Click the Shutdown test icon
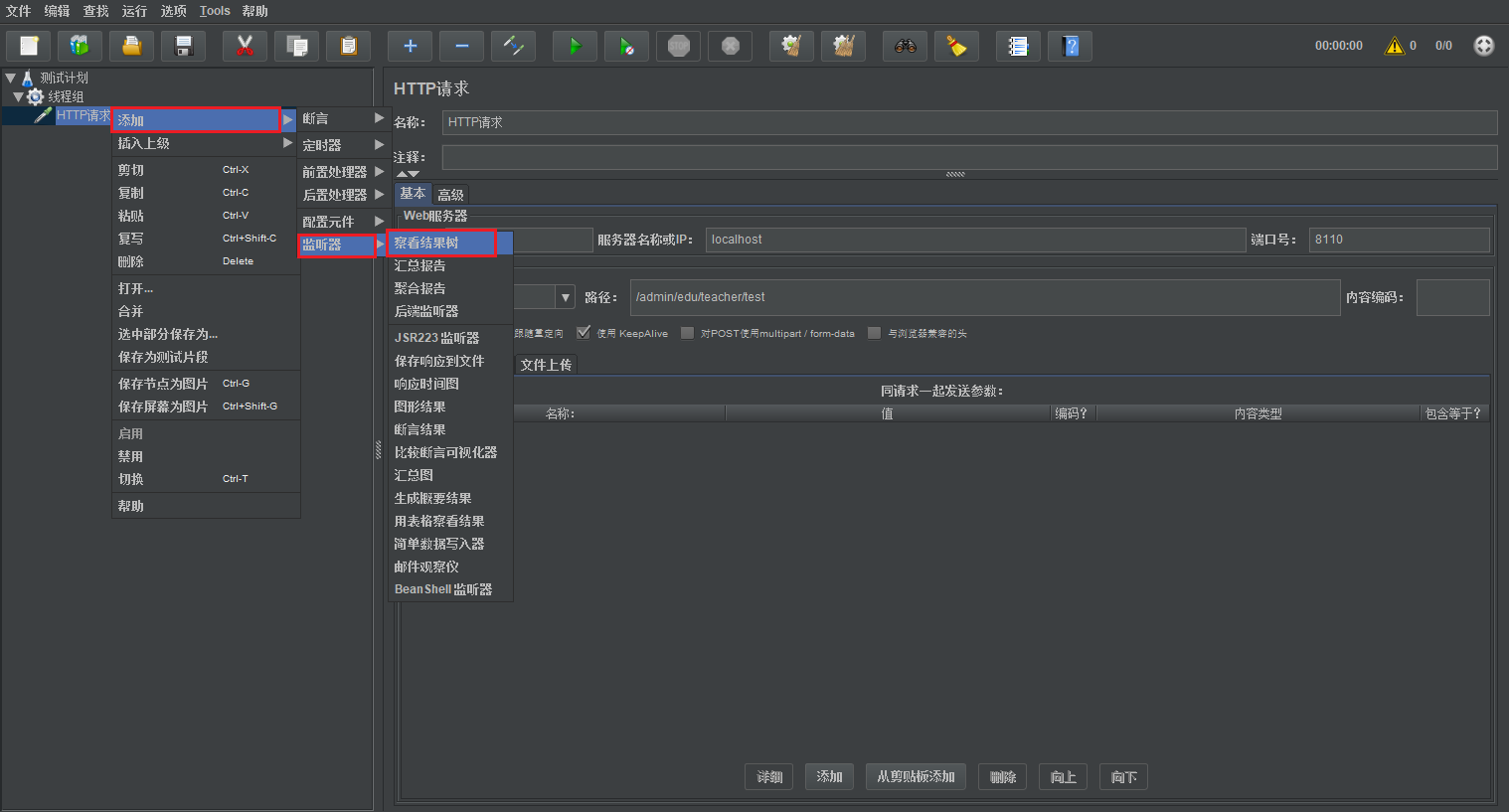Image resolution: width=1509 pixels, height=812 pixels. pyautogui.click(x=730, y=46)
